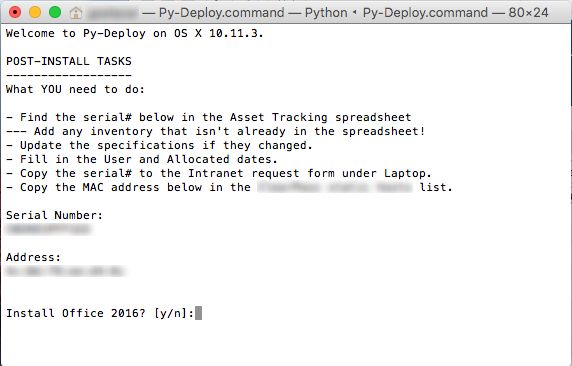Click the 'Serial Number:' label
Viewport: 572px width, 366px height.
click(54, 215)
